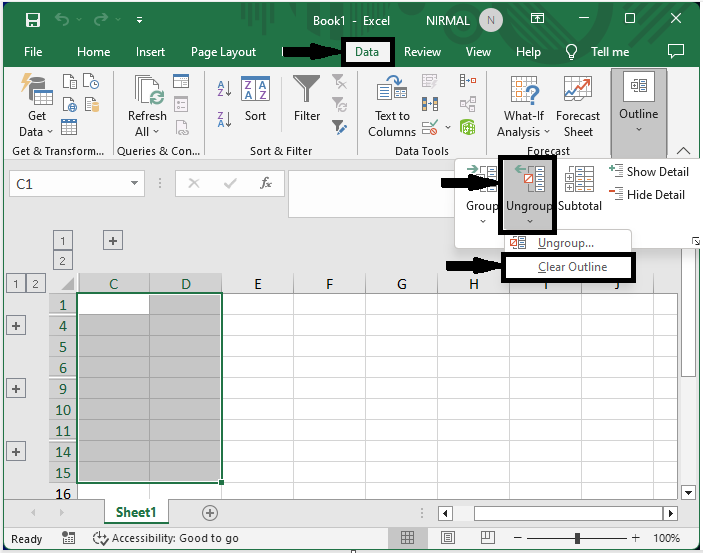Viewport: 703px width, 553px height.
Task: Switch to the Insert tab
Action: pos(150,52)
